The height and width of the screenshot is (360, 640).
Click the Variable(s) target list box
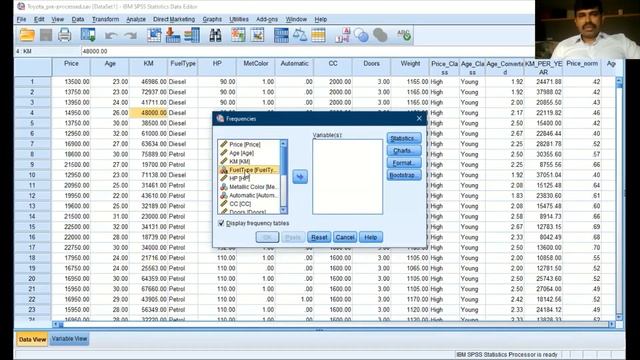click(347, 177)
